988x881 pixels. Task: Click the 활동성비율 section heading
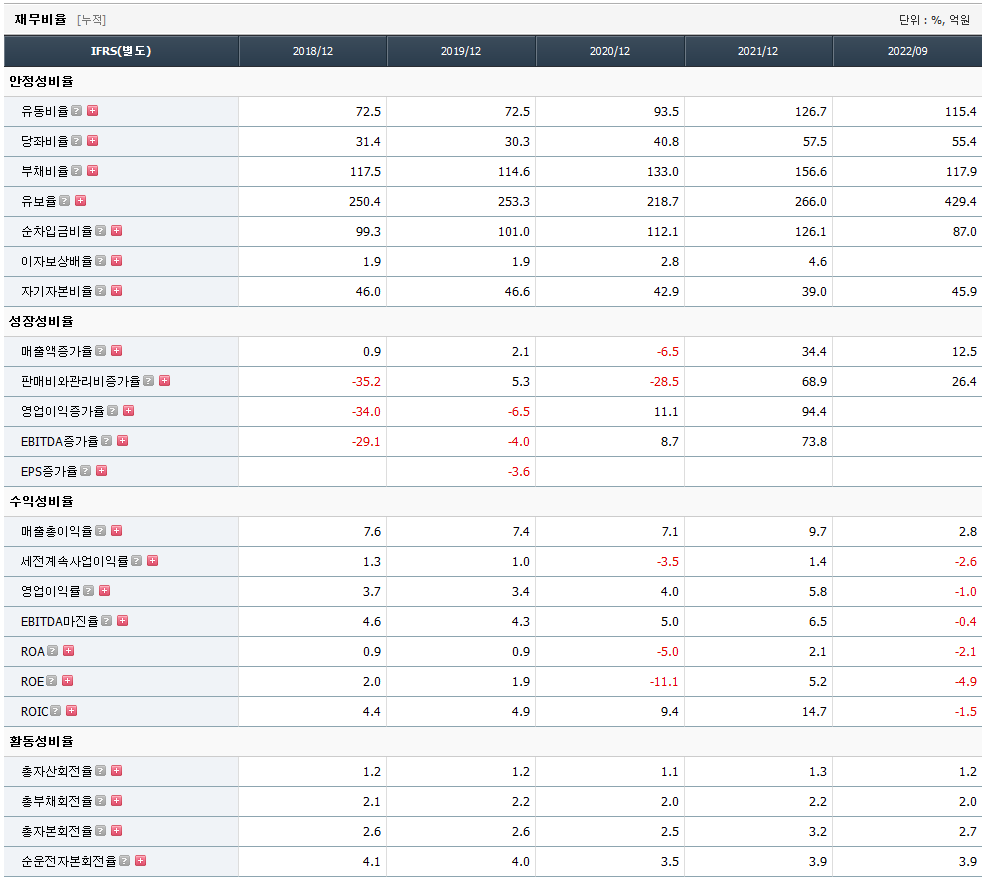[41, 741]
